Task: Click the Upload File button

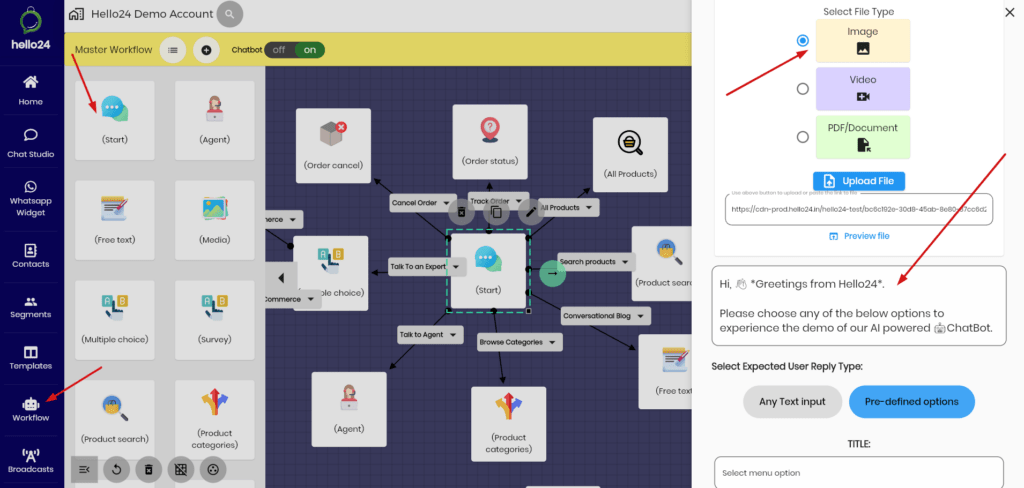Action: 859,181
